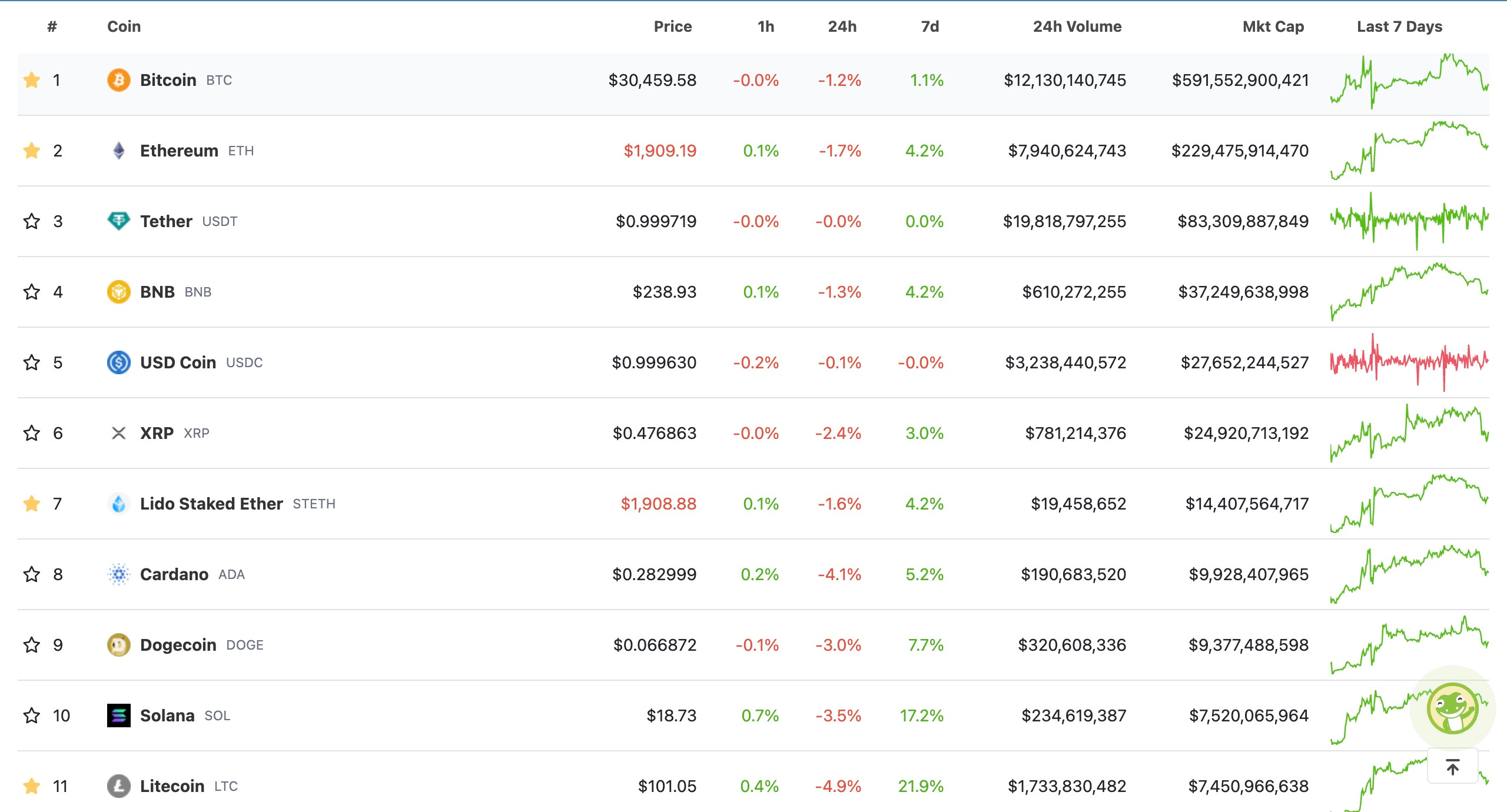Open the Tether coin page link
Screen dimensions: 1507x812
[166, 221]
